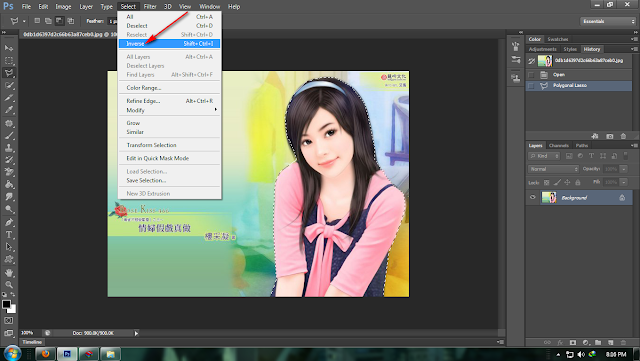
Task: Toggle Background layer visibility eye
Action: (532, 198)
